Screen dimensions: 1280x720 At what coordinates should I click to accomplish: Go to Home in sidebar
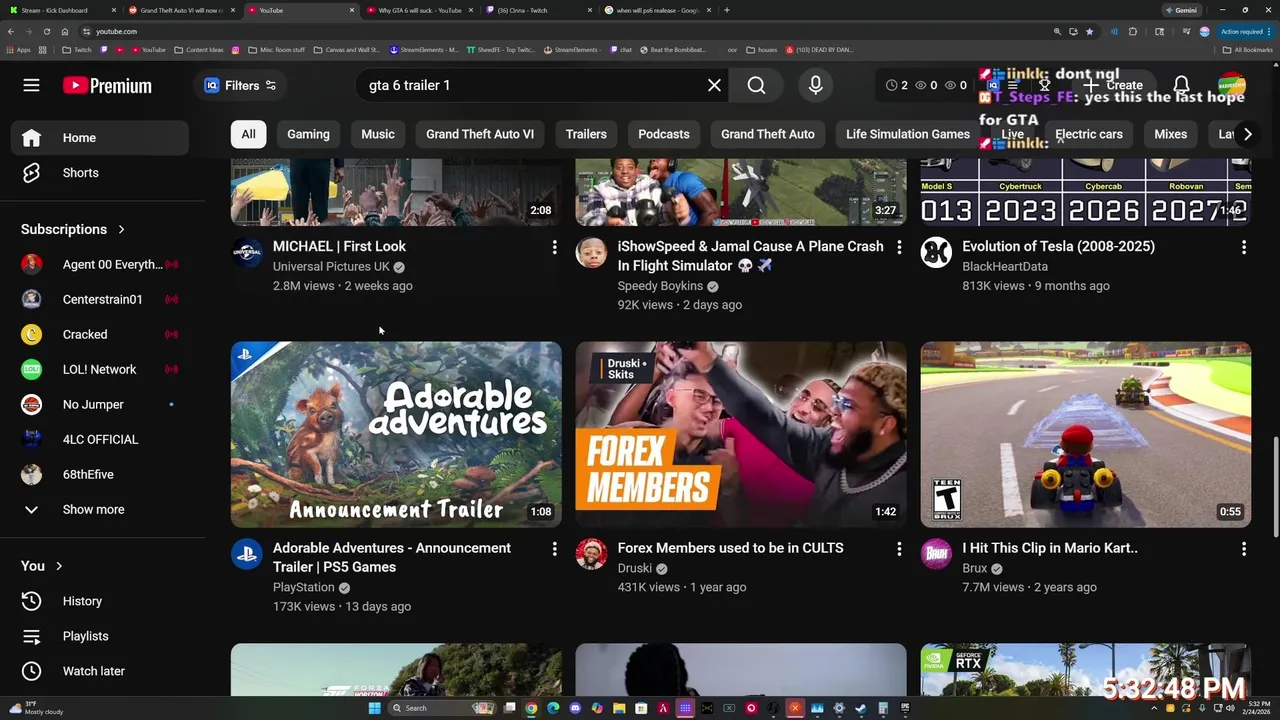pyautogui.click(x=100, y=138)
